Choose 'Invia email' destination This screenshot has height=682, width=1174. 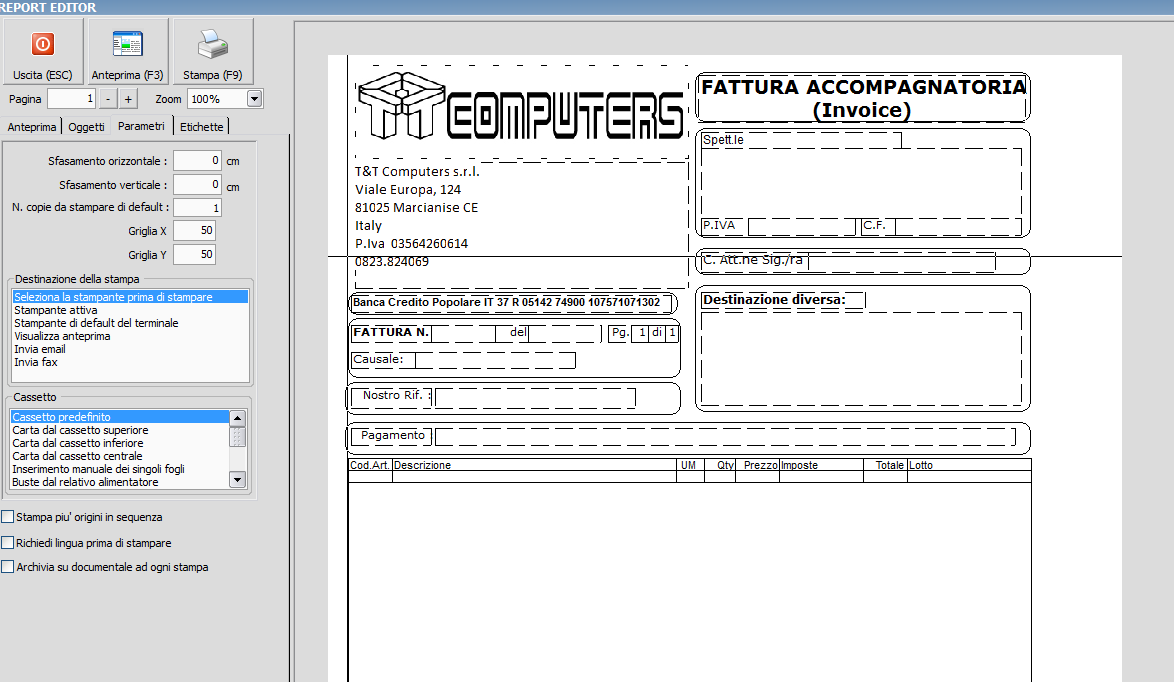[130, 349]
